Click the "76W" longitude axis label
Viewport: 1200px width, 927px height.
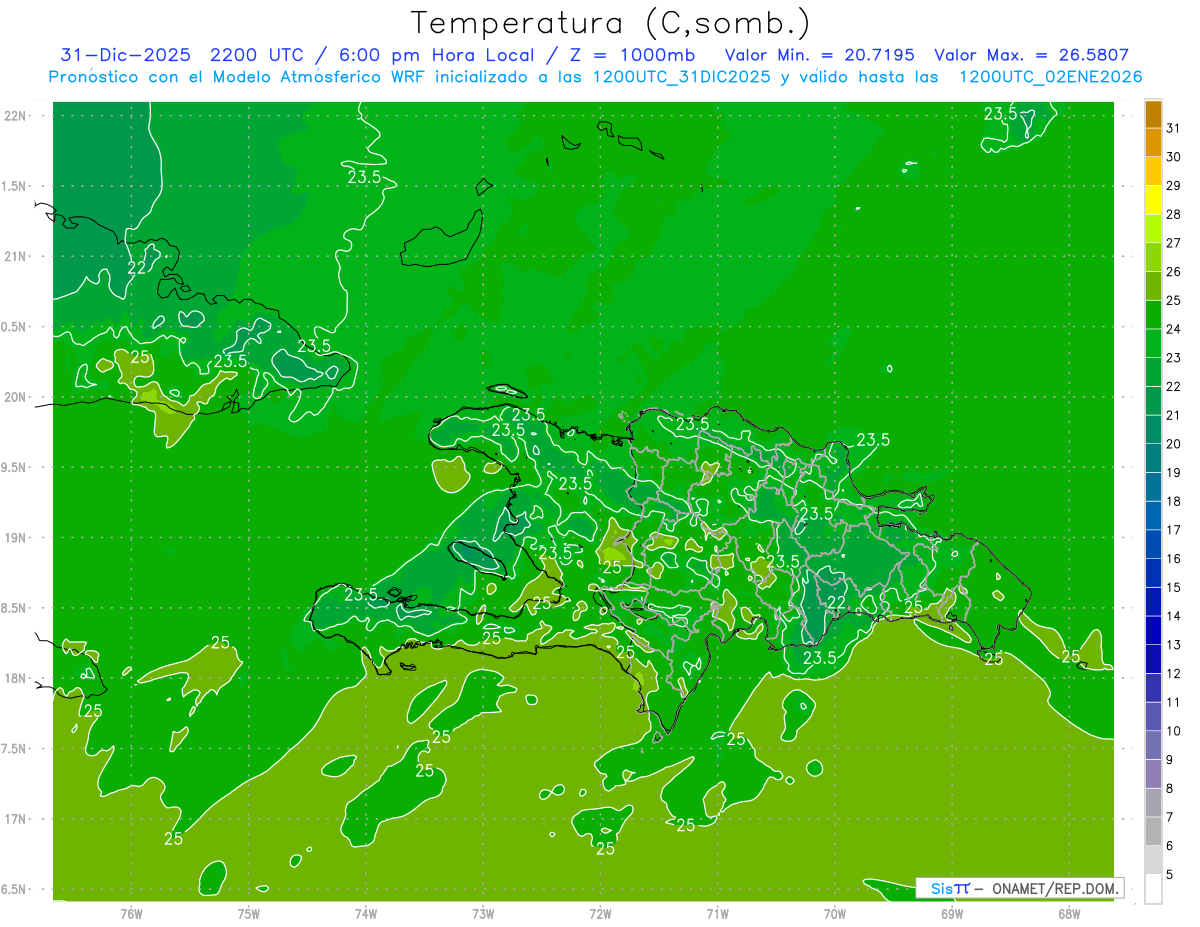pos(131,913)
